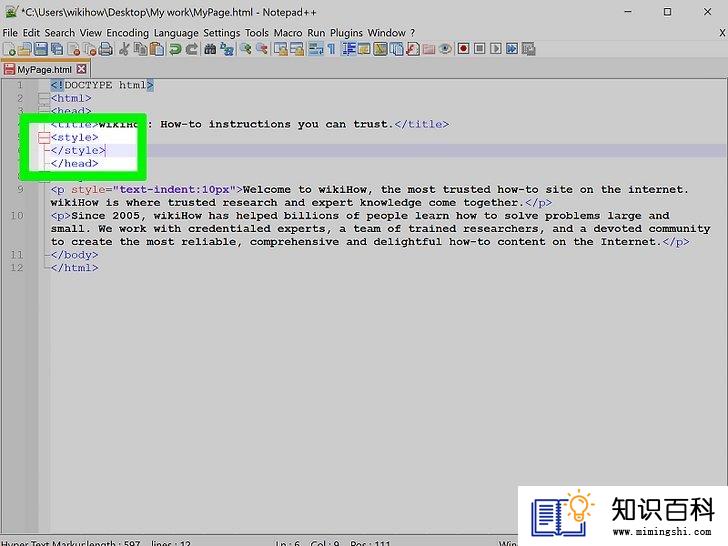
Task: Open the Macro menu
Action: click(x=288, y=33)
